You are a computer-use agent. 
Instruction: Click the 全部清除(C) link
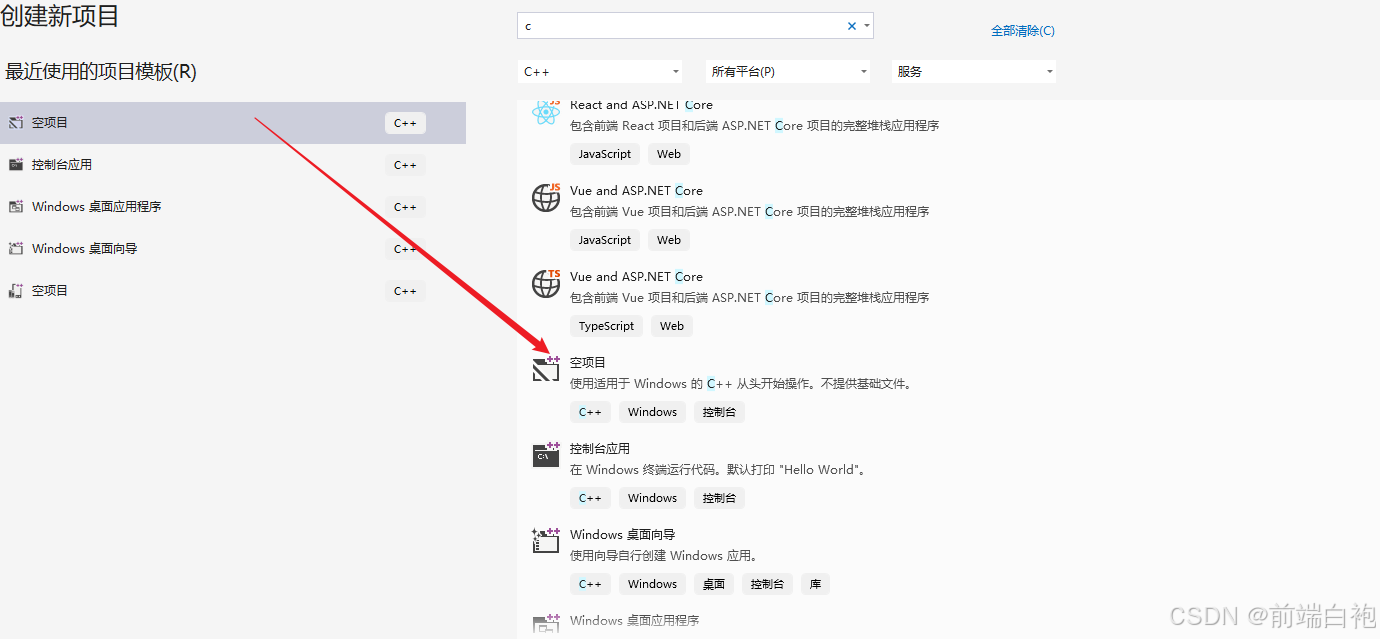pos(1022,31)
